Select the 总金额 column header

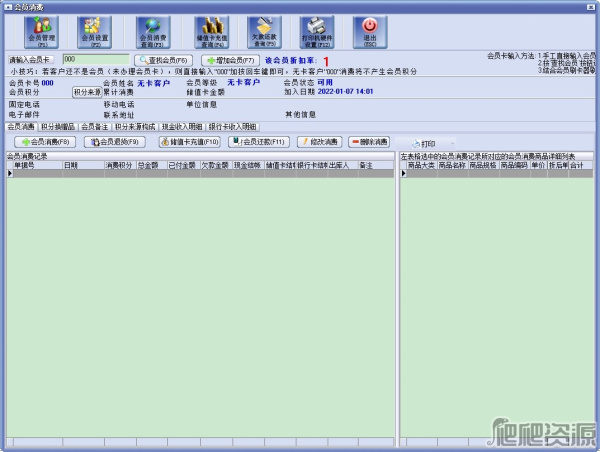point(152,165)
